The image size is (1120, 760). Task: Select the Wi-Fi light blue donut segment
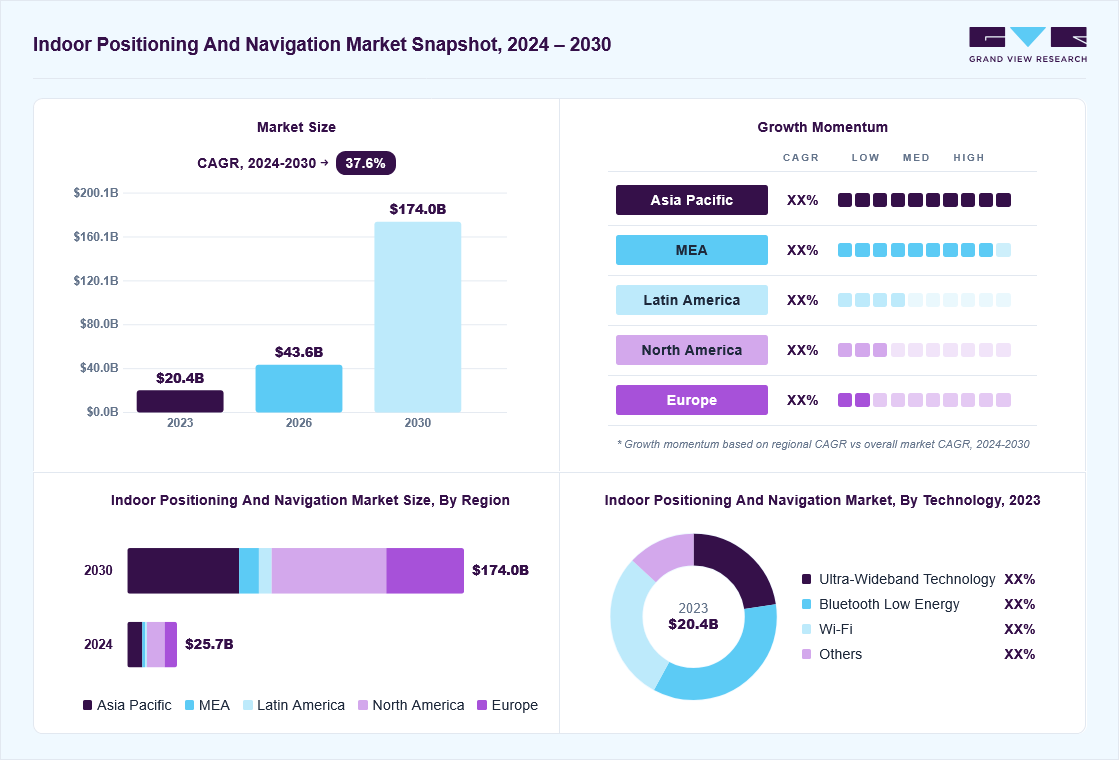pos(631,631)
